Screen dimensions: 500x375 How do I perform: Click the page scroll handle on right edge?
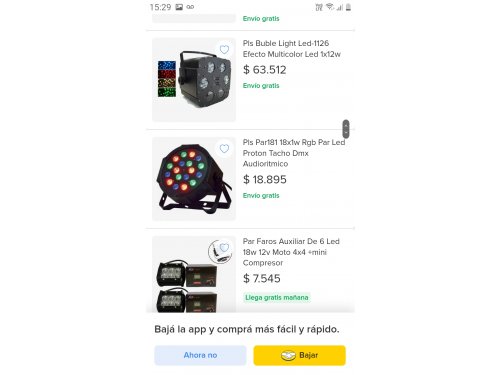346,129
